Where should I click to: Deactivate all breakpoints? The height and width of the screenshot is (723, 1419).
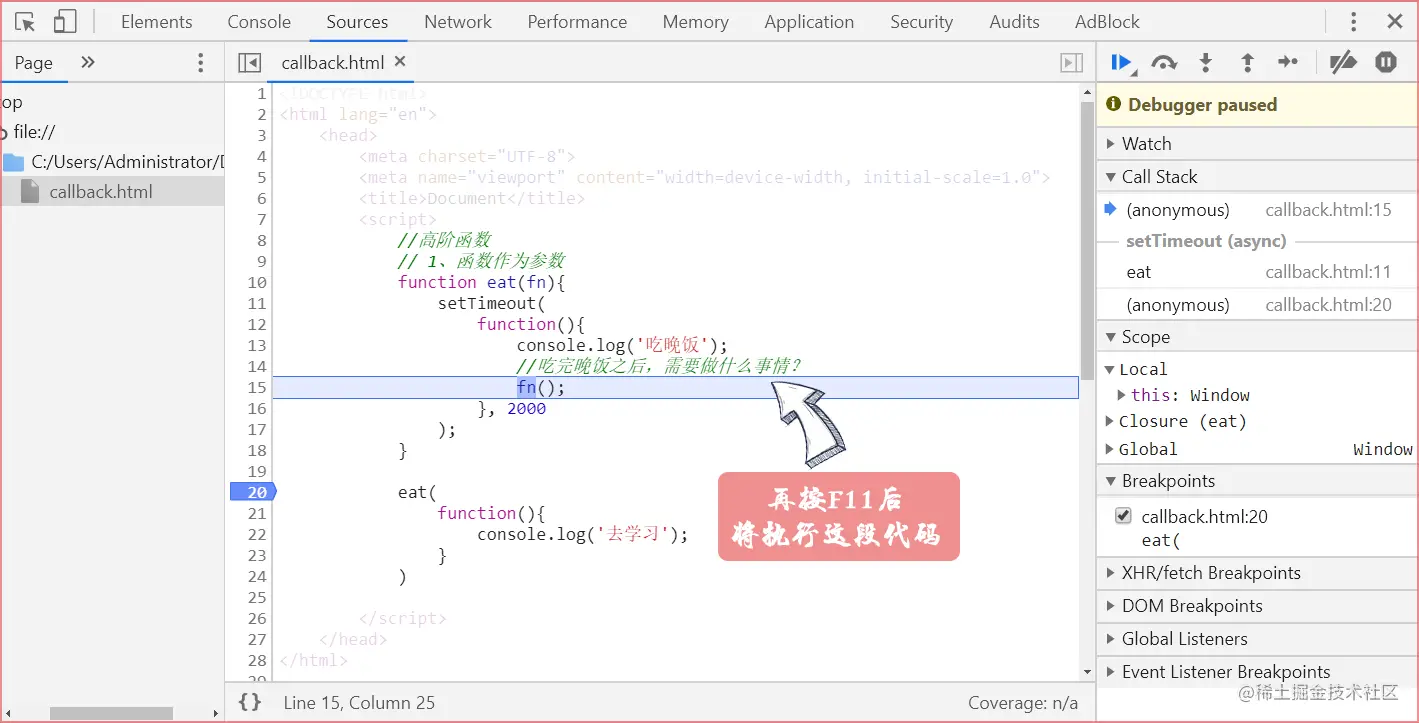coord(1342,62)
